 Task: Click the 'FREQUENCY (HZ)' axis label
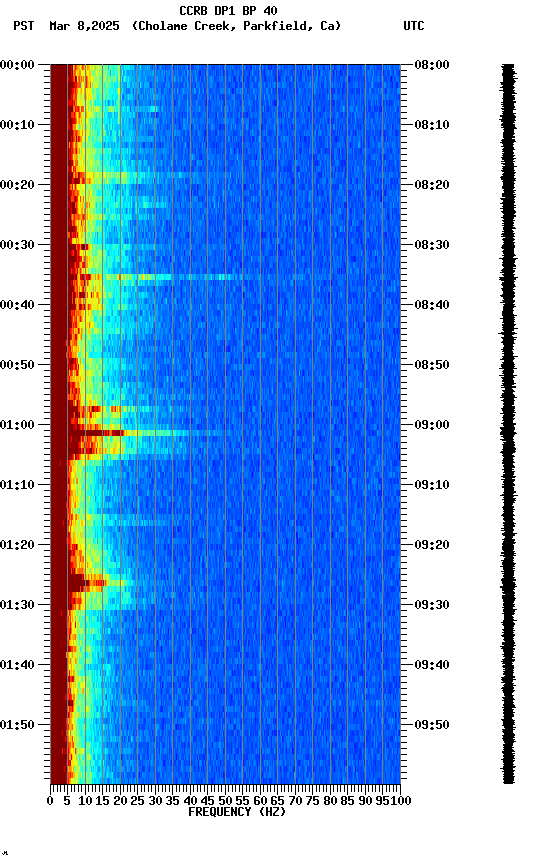pyautogui.click(x=237, y=812)
